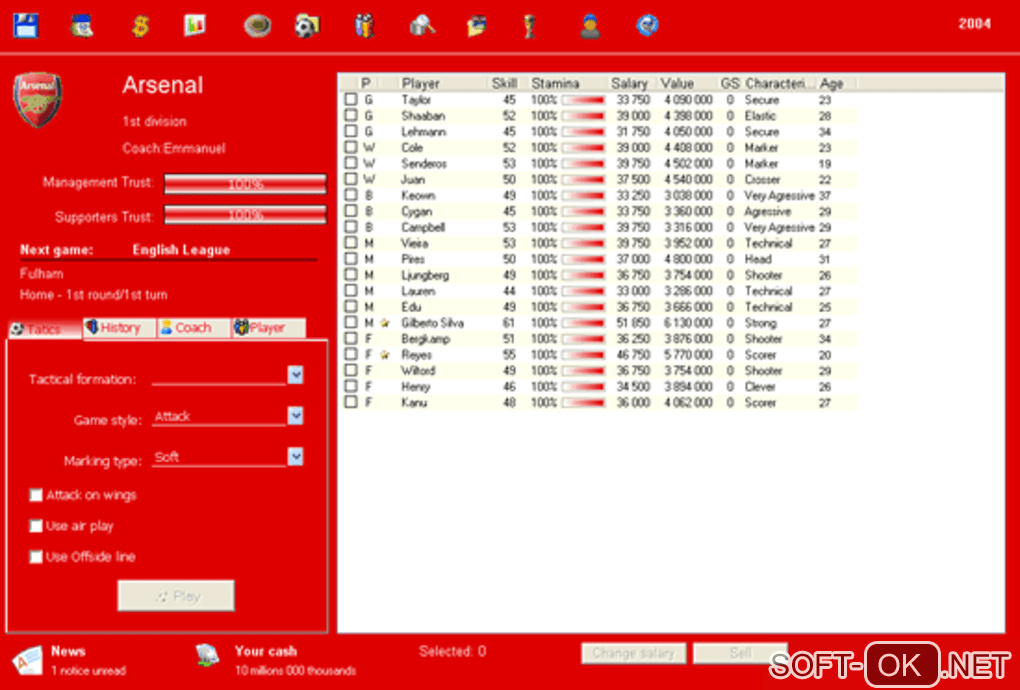Screen dimensions: 1020x690
Task: Click the Attack value in Game style field
Action: (172, 416)
